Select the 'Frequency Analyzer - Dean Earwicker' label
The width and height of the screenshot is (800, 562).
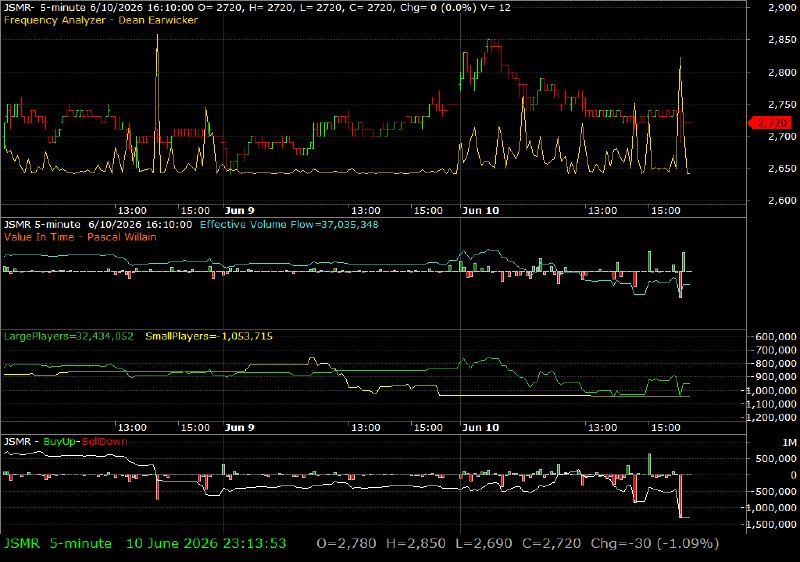pyautogui.click(x=101, y=20)
